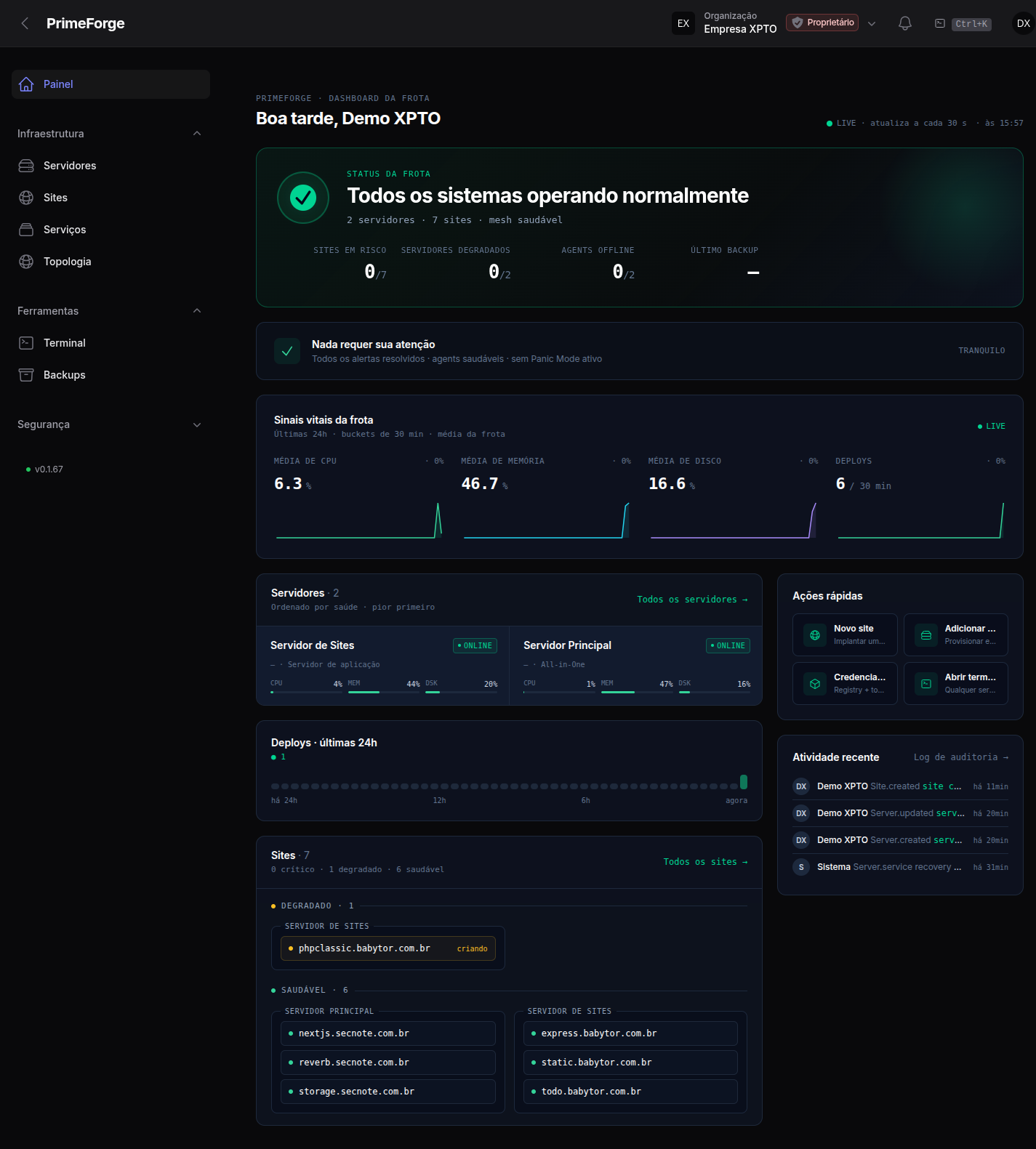Viewport: 1036px width, 1149px height.
Task: Click ONLINE badge on Servidor Principal
Action: point(728,645)
